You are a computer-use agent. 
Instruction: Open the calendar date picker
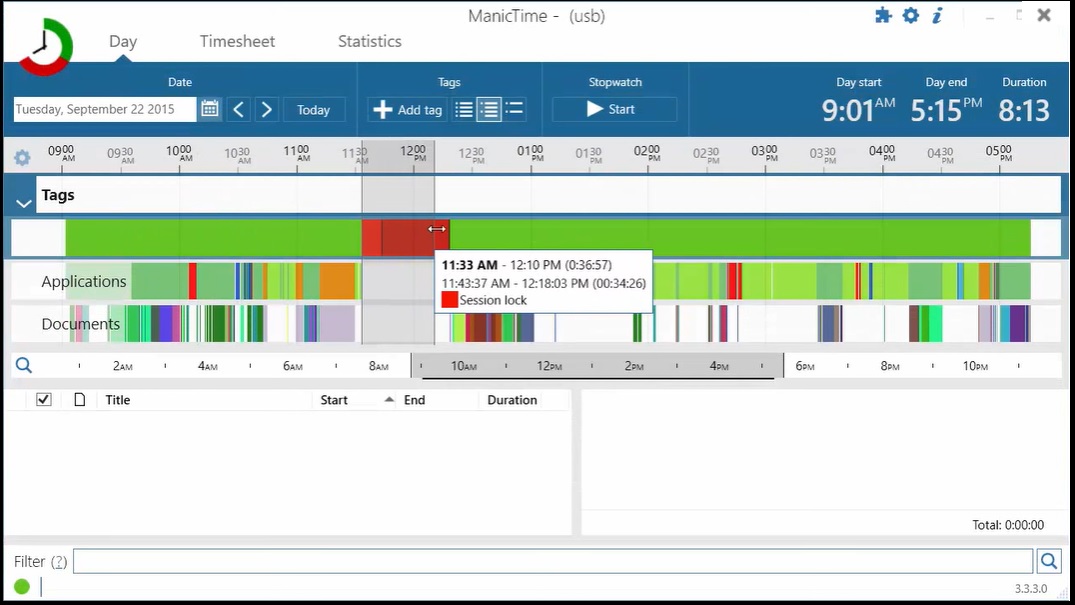click(210, 109)
